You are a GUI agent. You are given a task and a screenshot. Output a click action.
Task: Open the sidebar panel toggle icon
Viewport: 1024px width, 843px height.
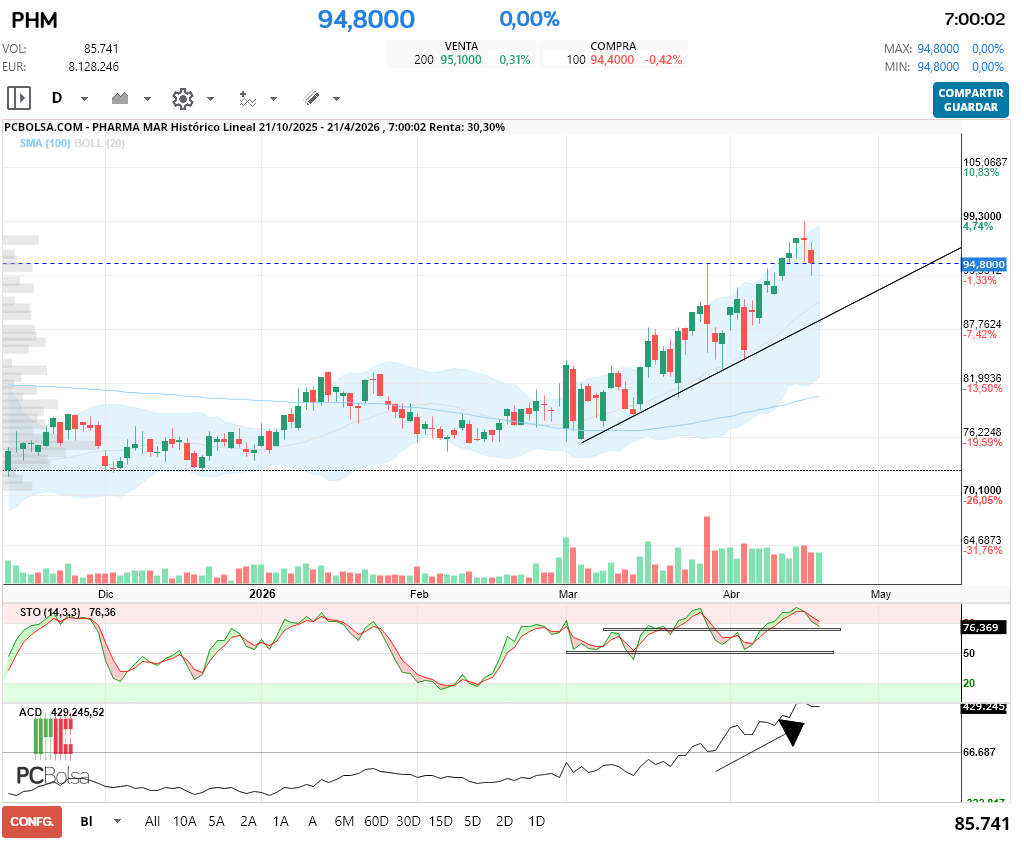click(x=18, y=97)
